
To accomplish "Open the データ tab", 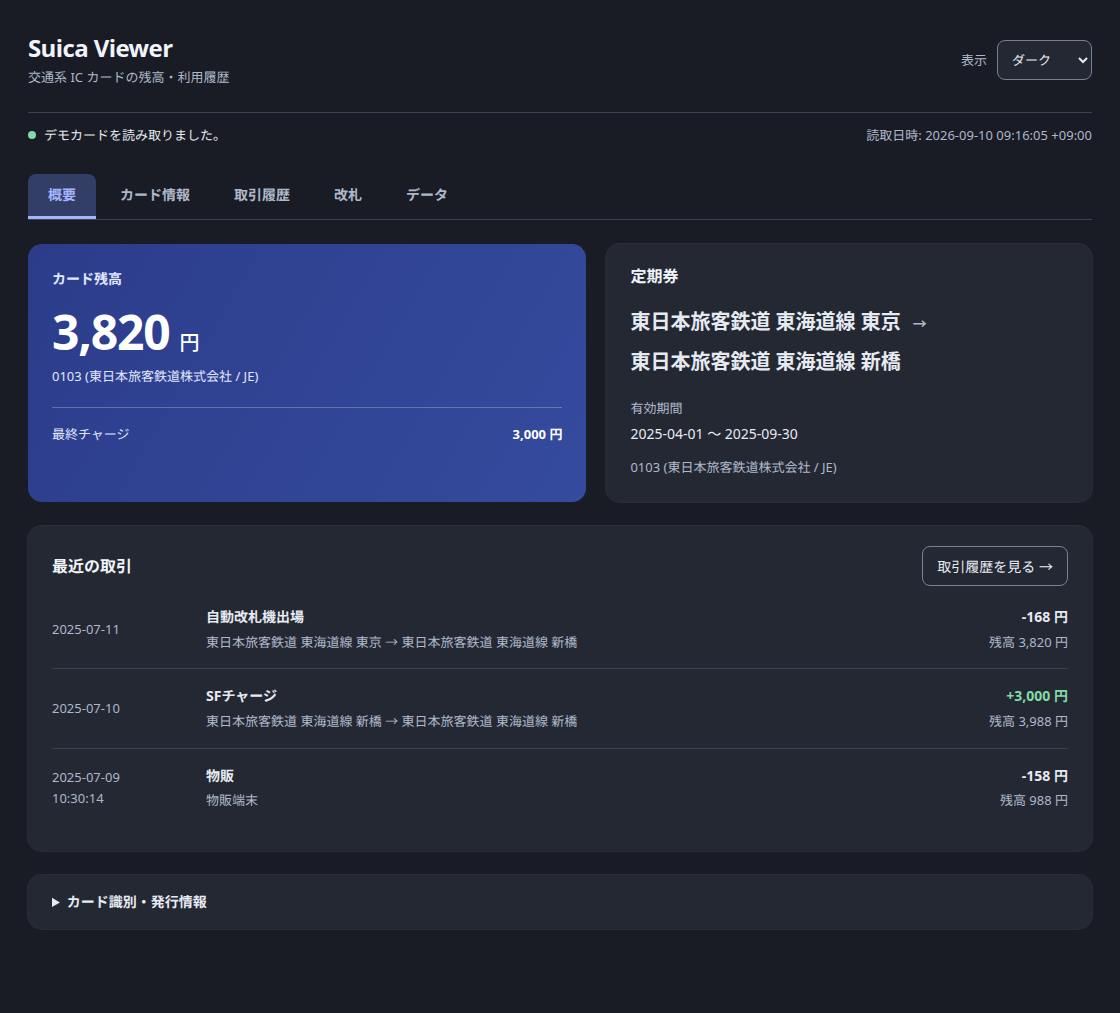I will (426, 195).
